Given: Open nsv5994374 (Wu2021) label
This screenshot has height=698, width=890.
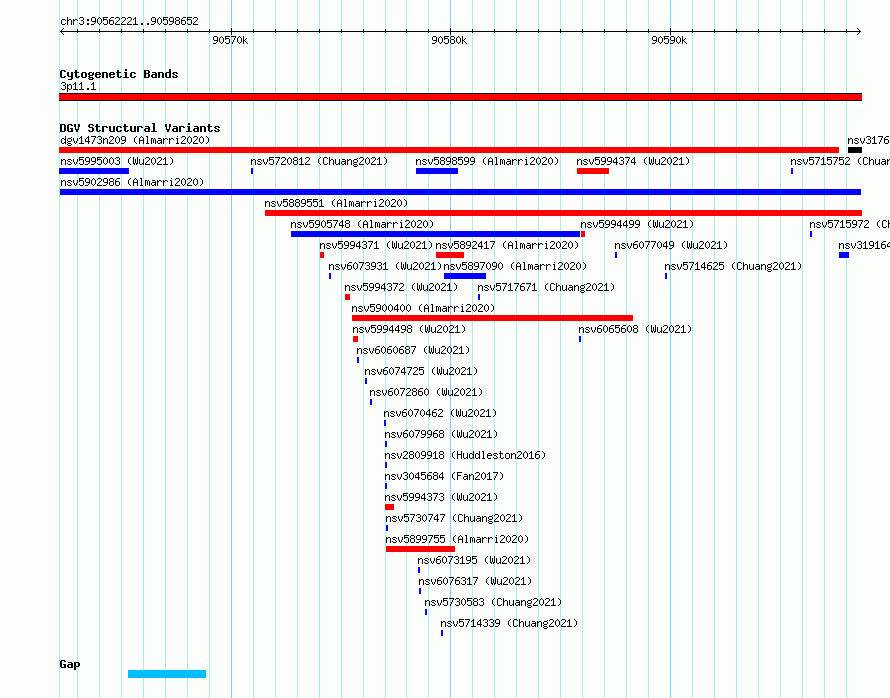Looking at the screenshot, I should [x=633, y=161].
